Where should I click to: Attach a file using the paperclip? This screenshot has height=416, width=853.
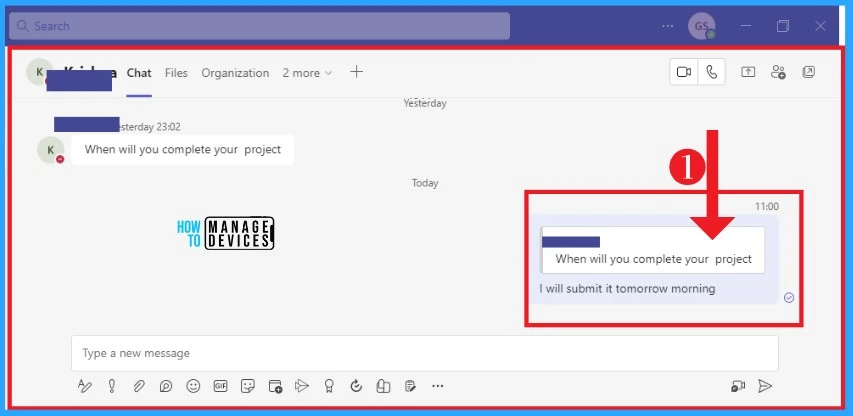point(139,386)
